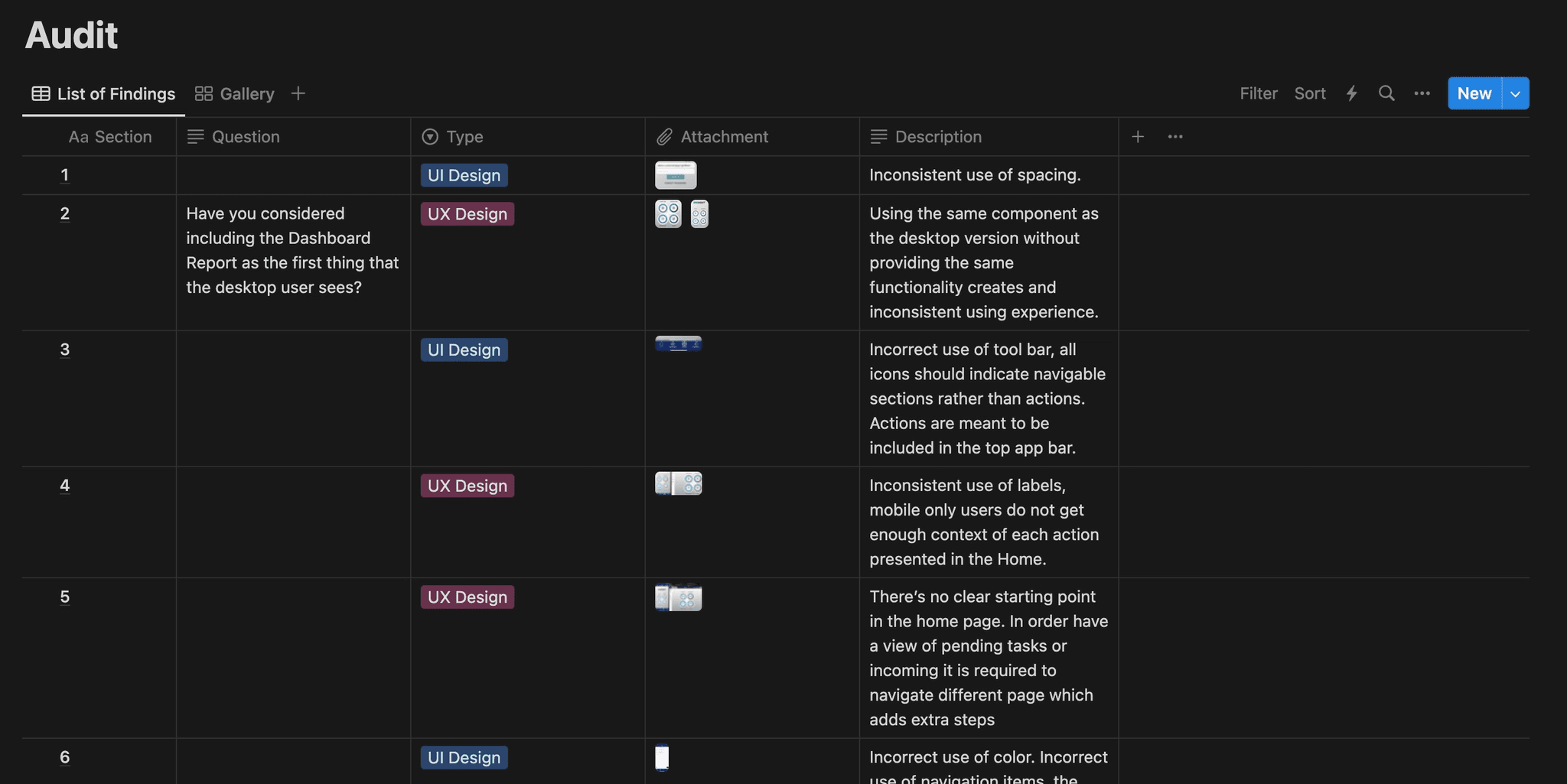This screenshot has height=784, width=1567.
Task: Select UI Design tag in row 1
Action: [464, 175]
